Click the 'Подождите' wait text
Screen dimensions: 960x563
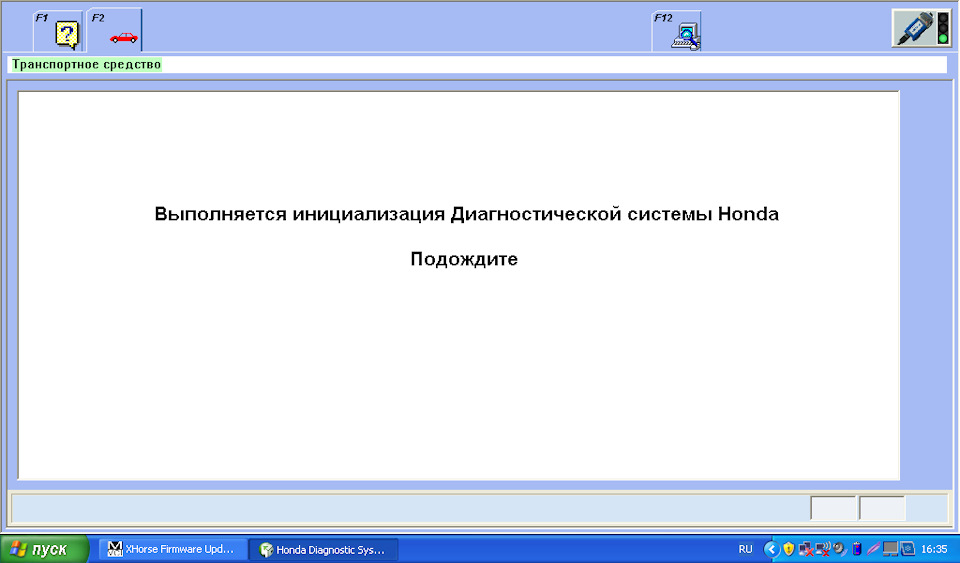click(464, 259)
